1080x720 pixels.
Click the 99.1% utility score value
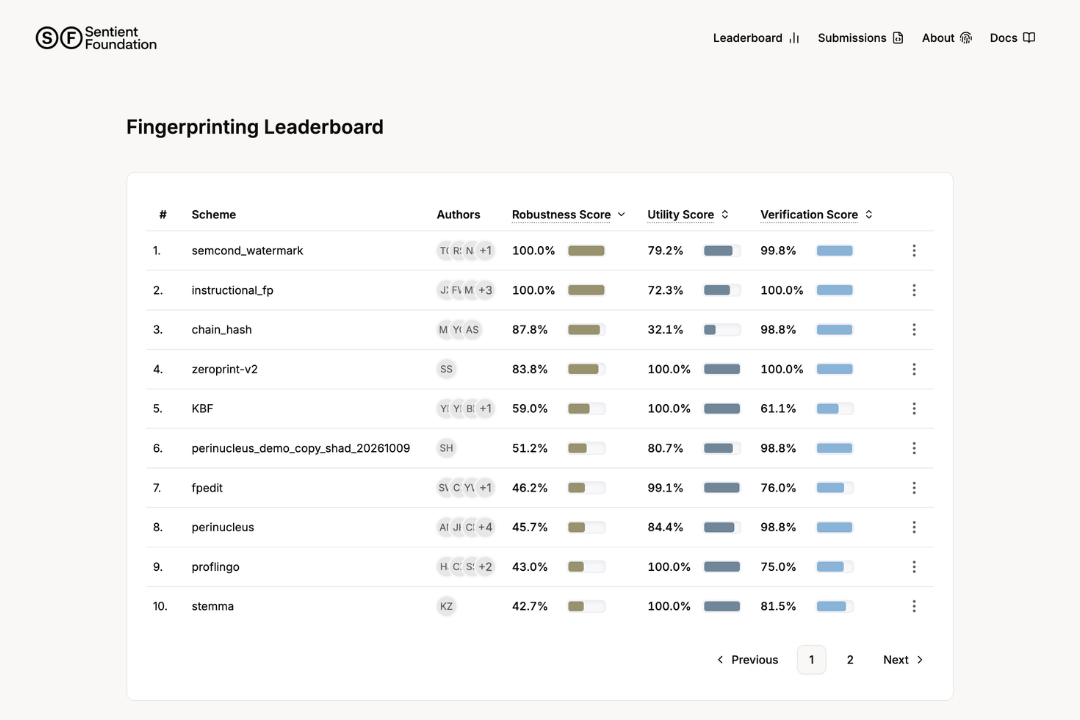click(665, 488)
